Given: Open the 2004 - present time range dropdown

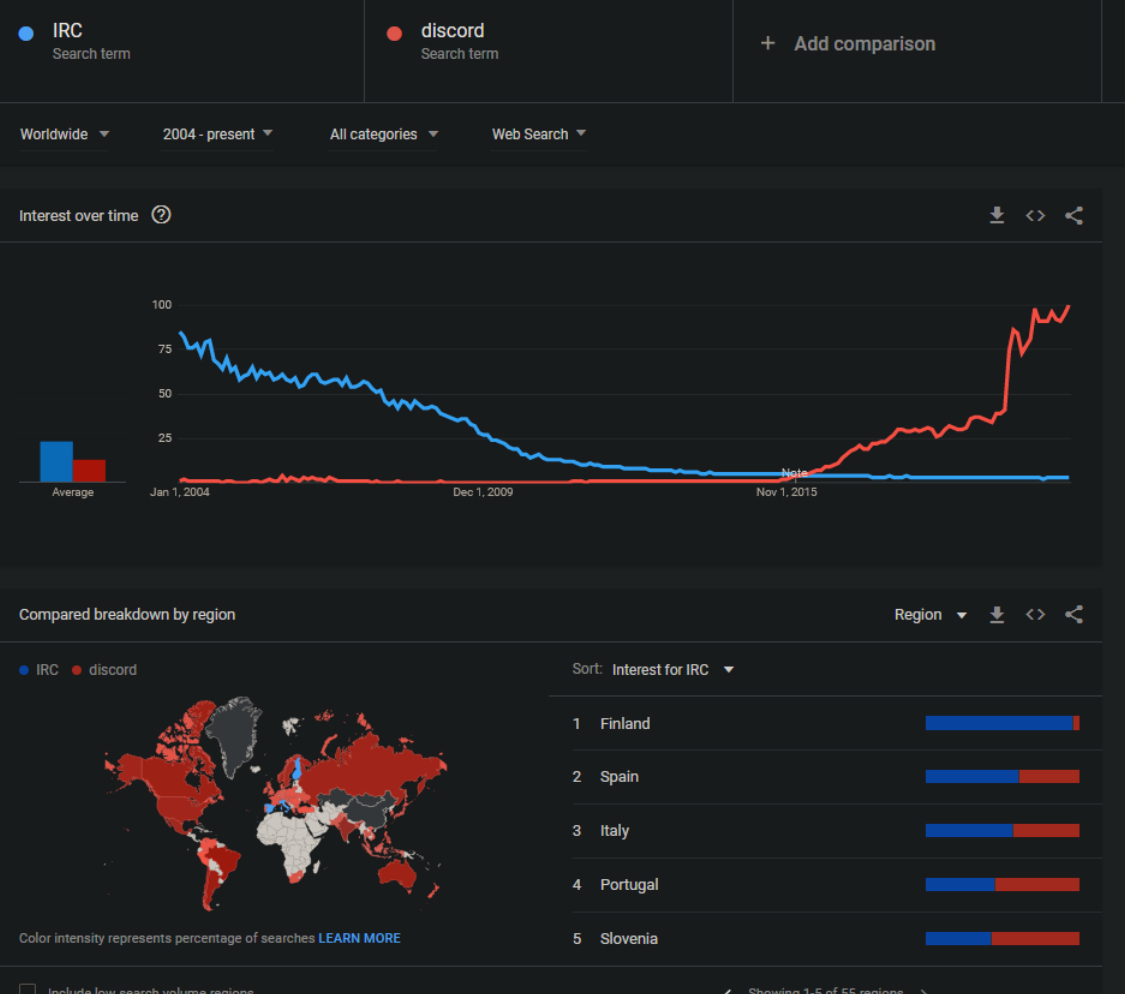Looking at the screenshot, I should (217, 134).
